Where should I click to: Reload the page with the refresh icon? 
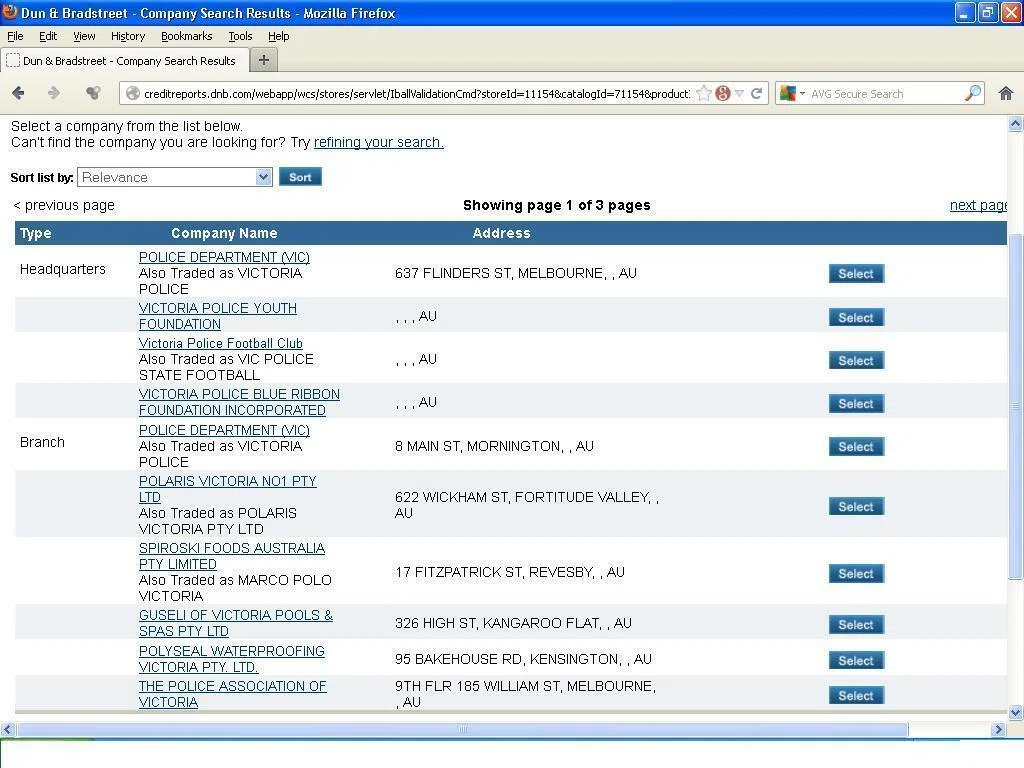point(756,93)
